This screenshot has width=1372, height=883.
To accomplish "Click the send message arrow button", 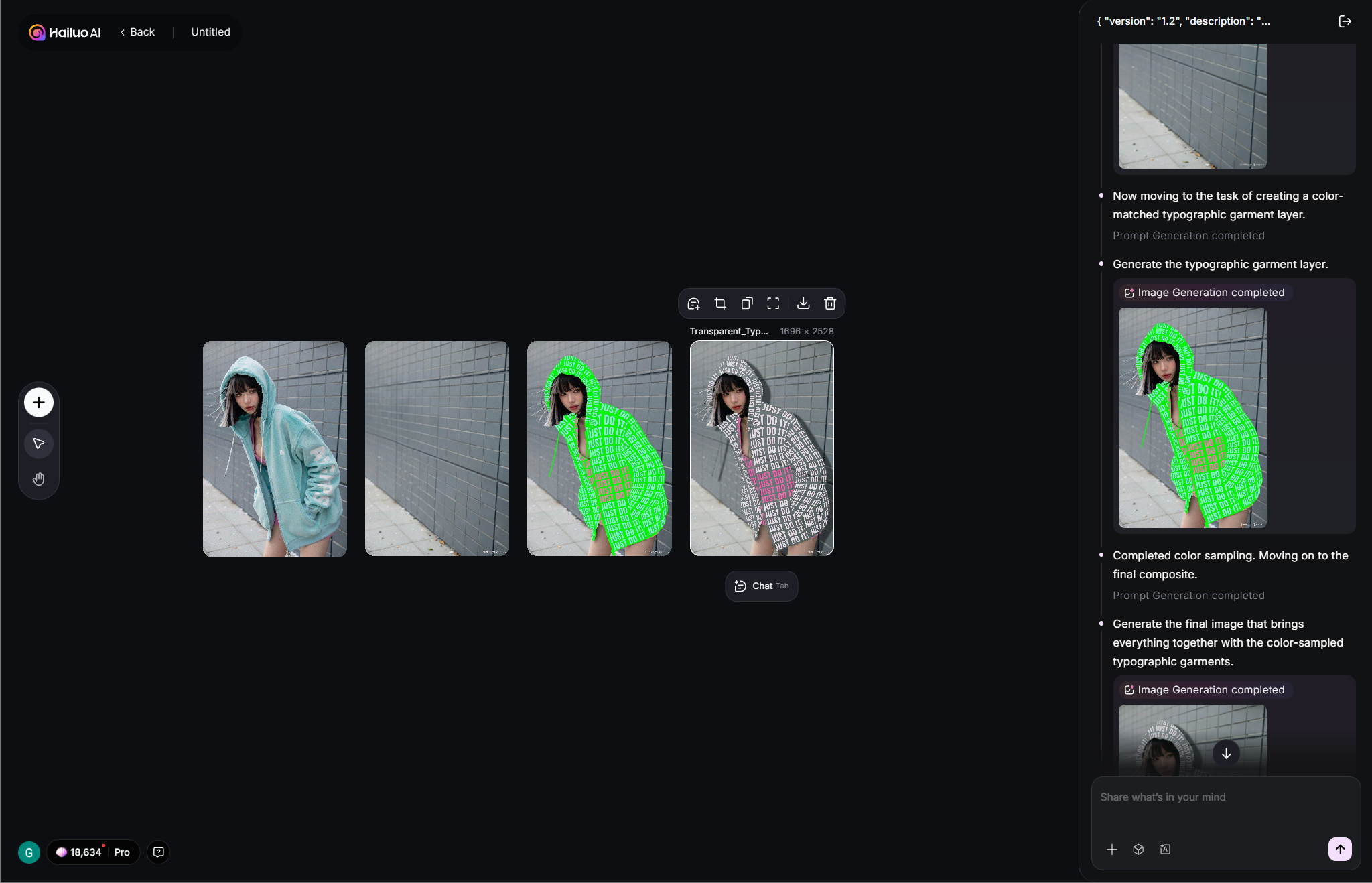I will [x=1340, y=849].
